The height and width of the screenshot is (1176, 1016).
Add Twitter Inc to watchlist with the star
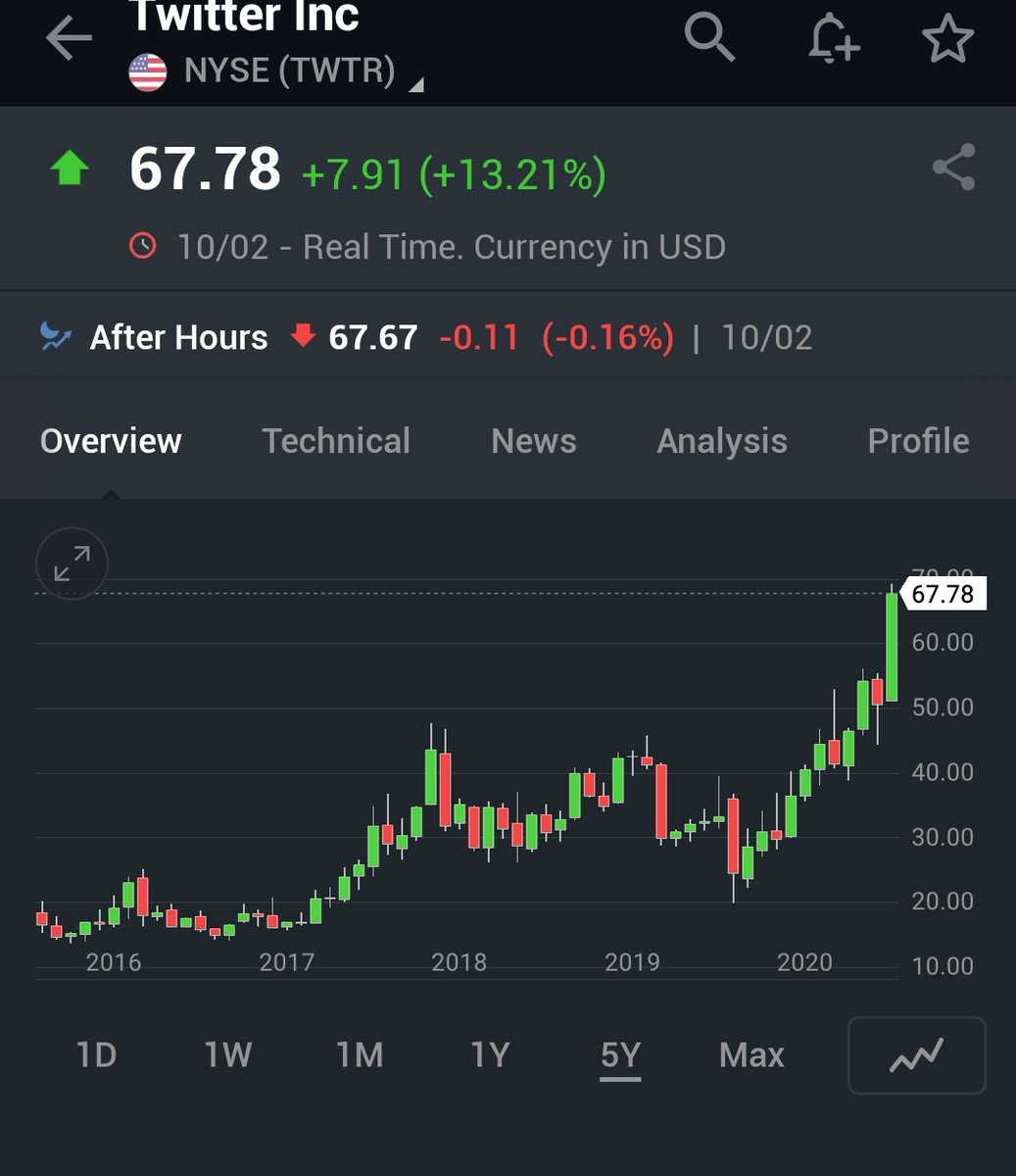(x=947, y=39)
